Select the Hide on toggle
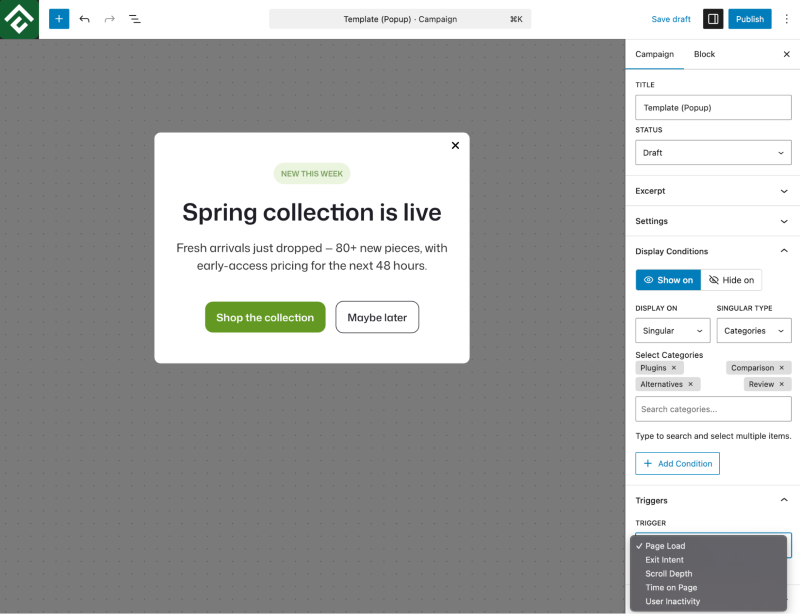The image size is (800, 614). point(731,280)
